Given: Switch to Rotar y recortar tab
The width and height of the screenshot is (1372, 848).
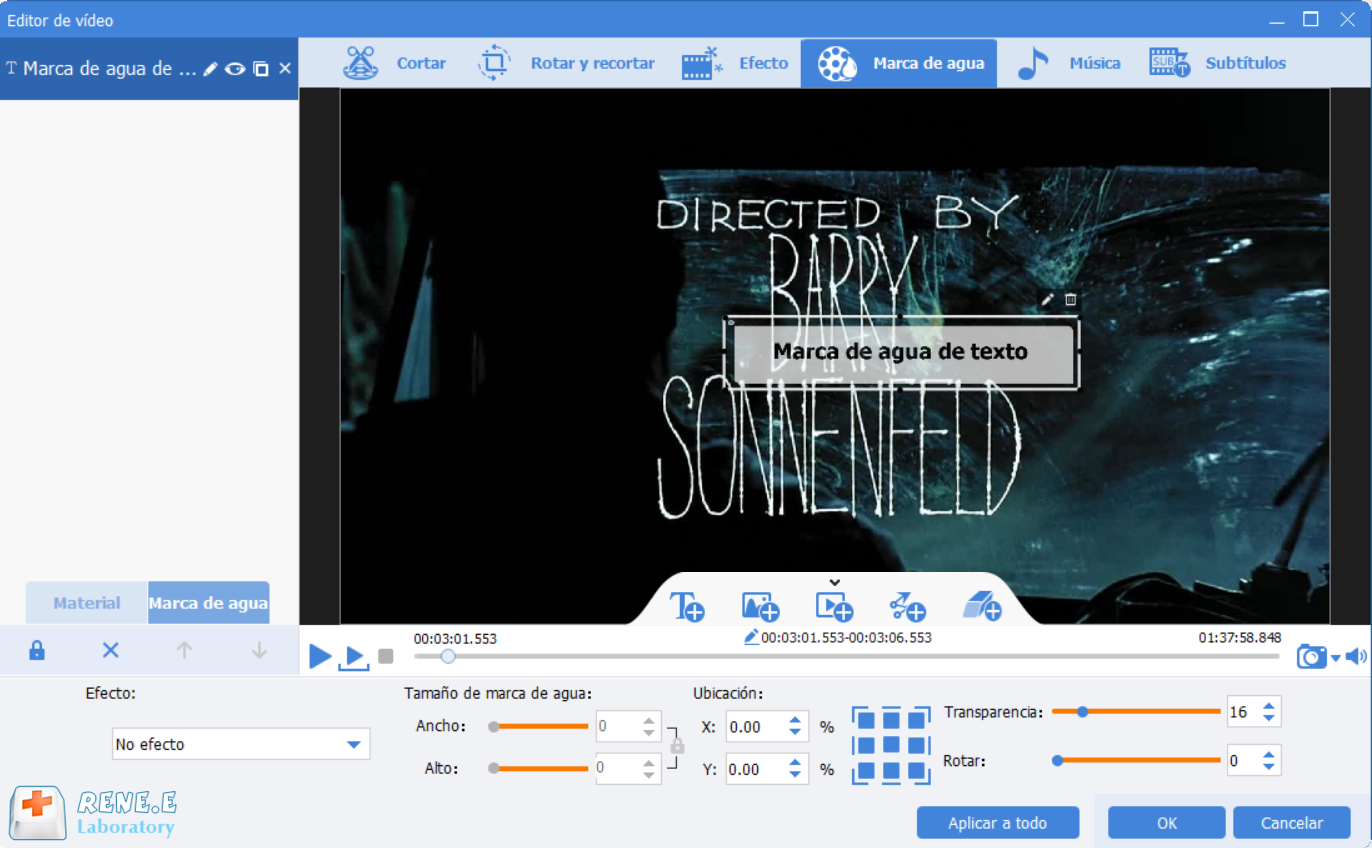Looking at the screenshot, I should pos(566,63).
